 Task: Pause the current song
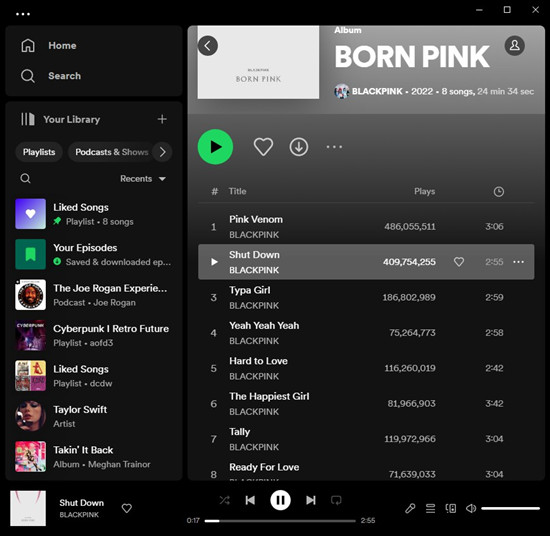click(x=280, y=500)
